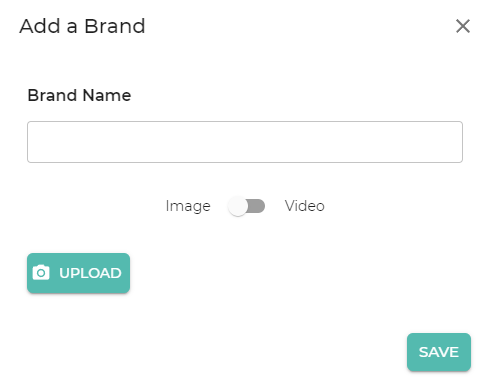Image resolution: width=493 pixels, height=387 pixels.
Task: Toggle the Image/Video switch
Action: (x=246, y=206)
